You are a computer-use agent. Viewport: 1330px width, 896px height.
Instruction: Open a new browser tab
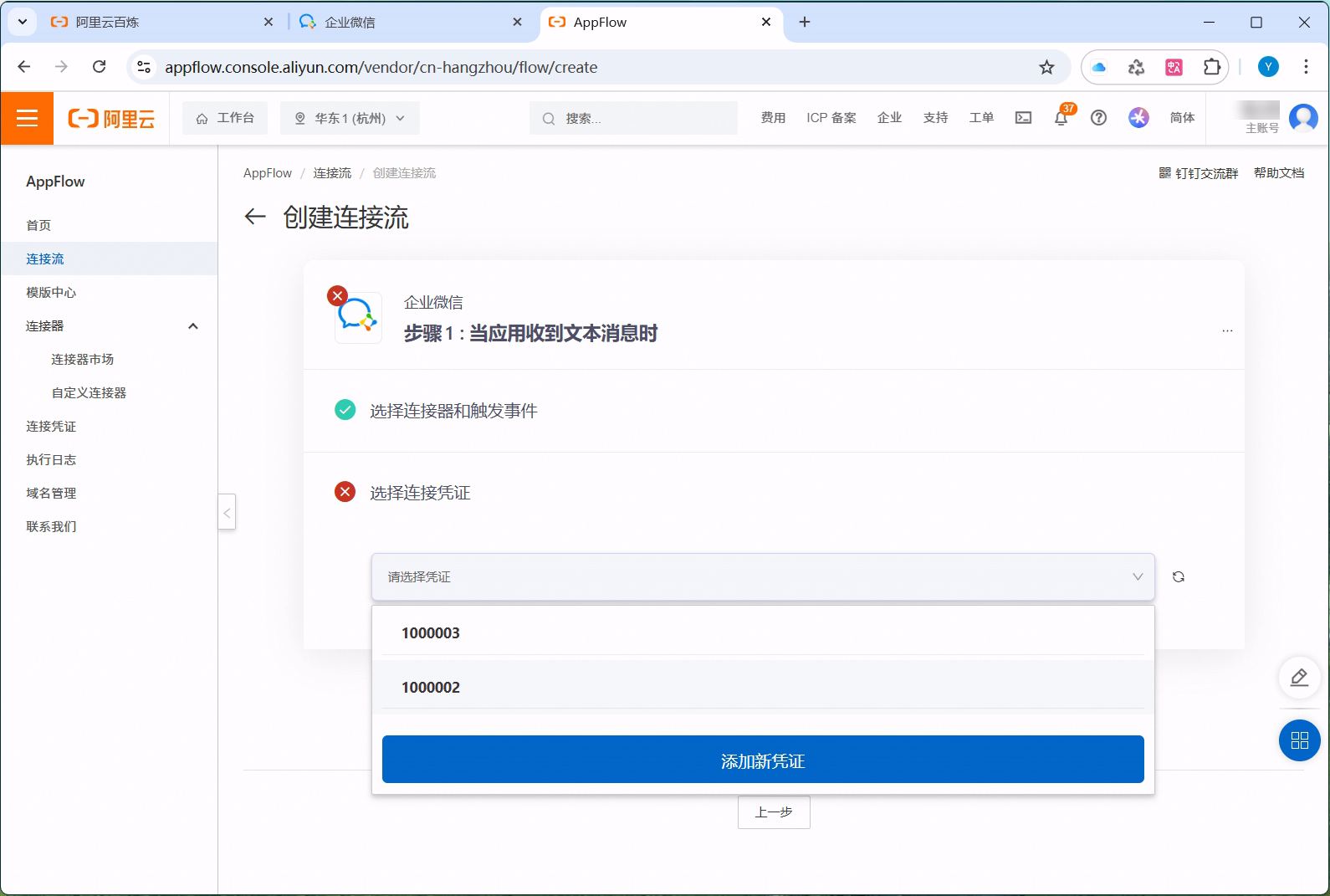click(805, 23)
